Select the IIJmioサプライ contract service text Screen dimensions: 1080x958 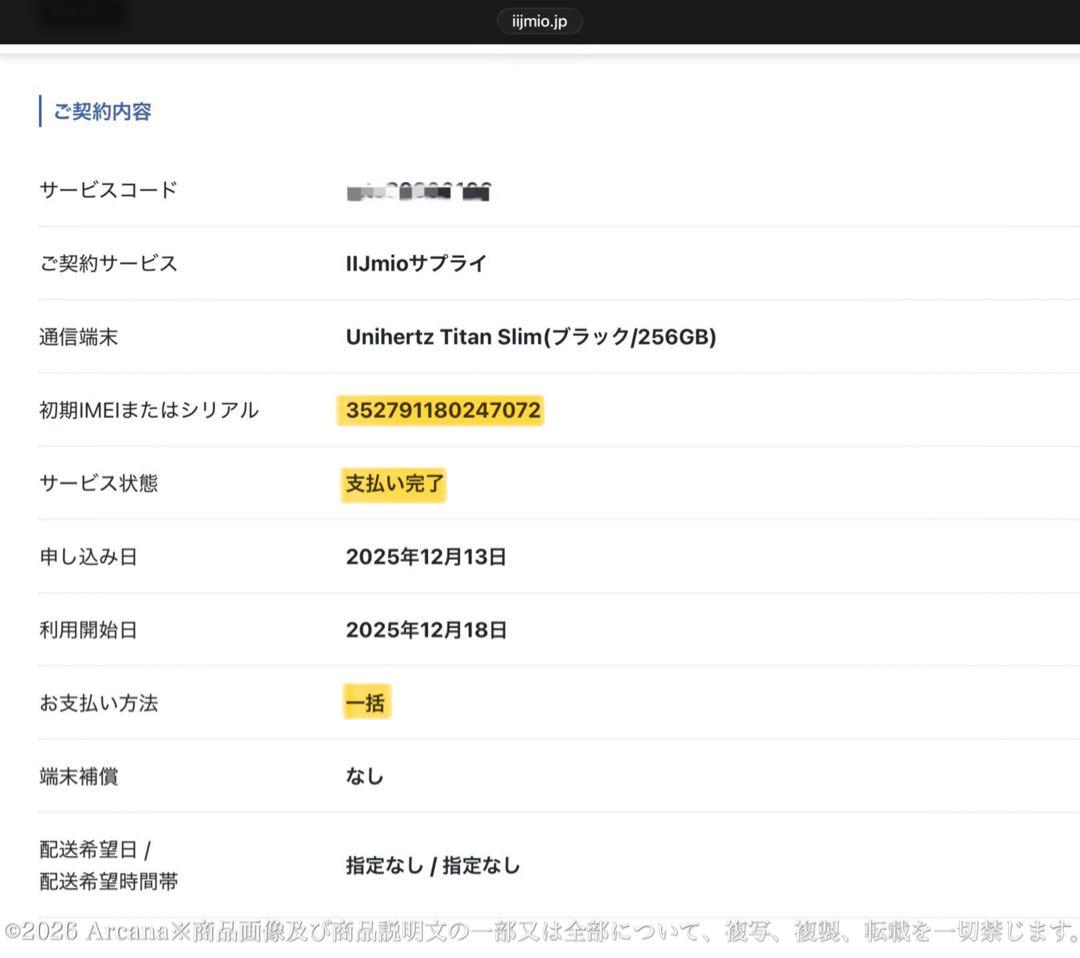[416, 263]
